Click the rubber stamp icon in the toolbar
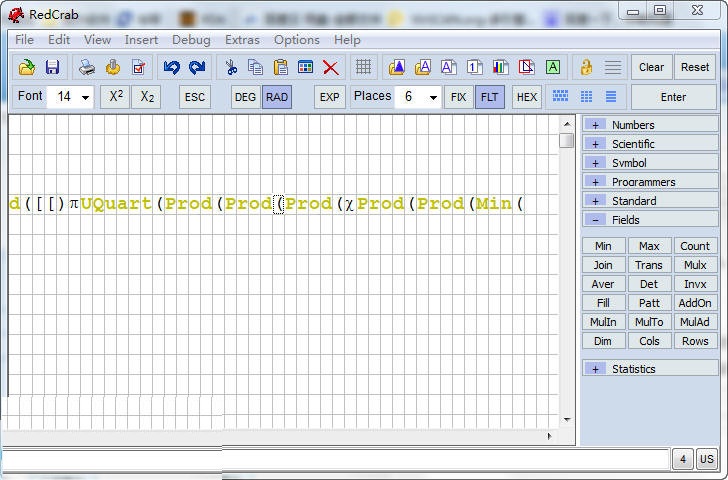 [113, 67]
